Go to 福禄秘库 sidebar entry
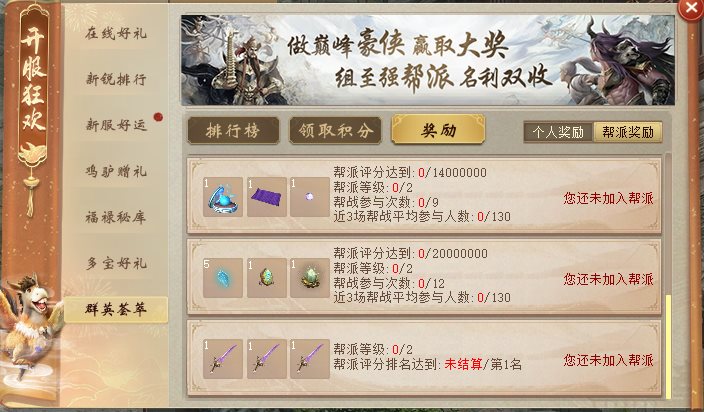 116,217
